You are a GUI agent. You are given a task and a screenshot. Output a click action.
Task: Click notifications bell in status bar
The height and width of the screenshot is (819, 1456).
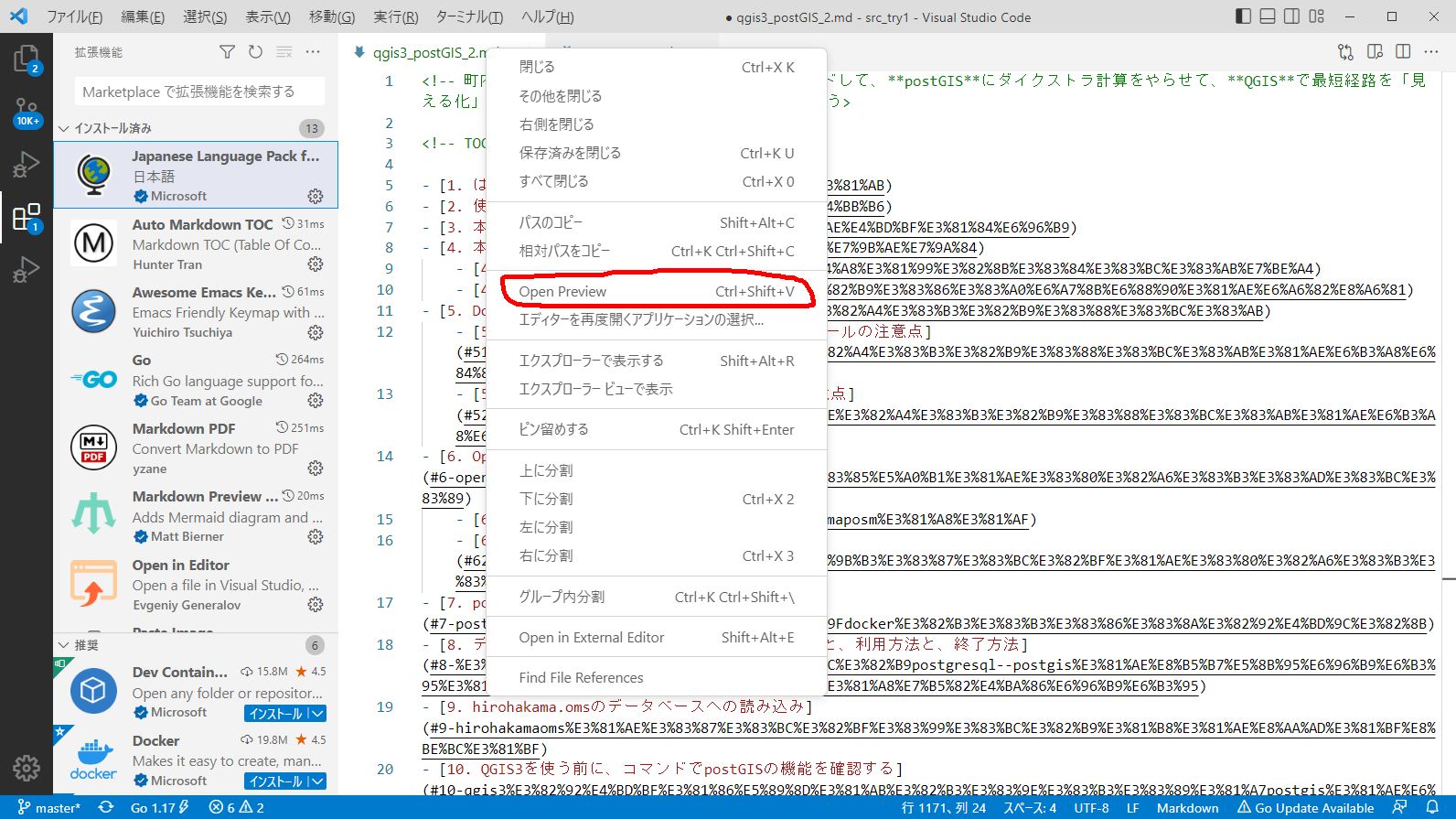[1432, 807]
